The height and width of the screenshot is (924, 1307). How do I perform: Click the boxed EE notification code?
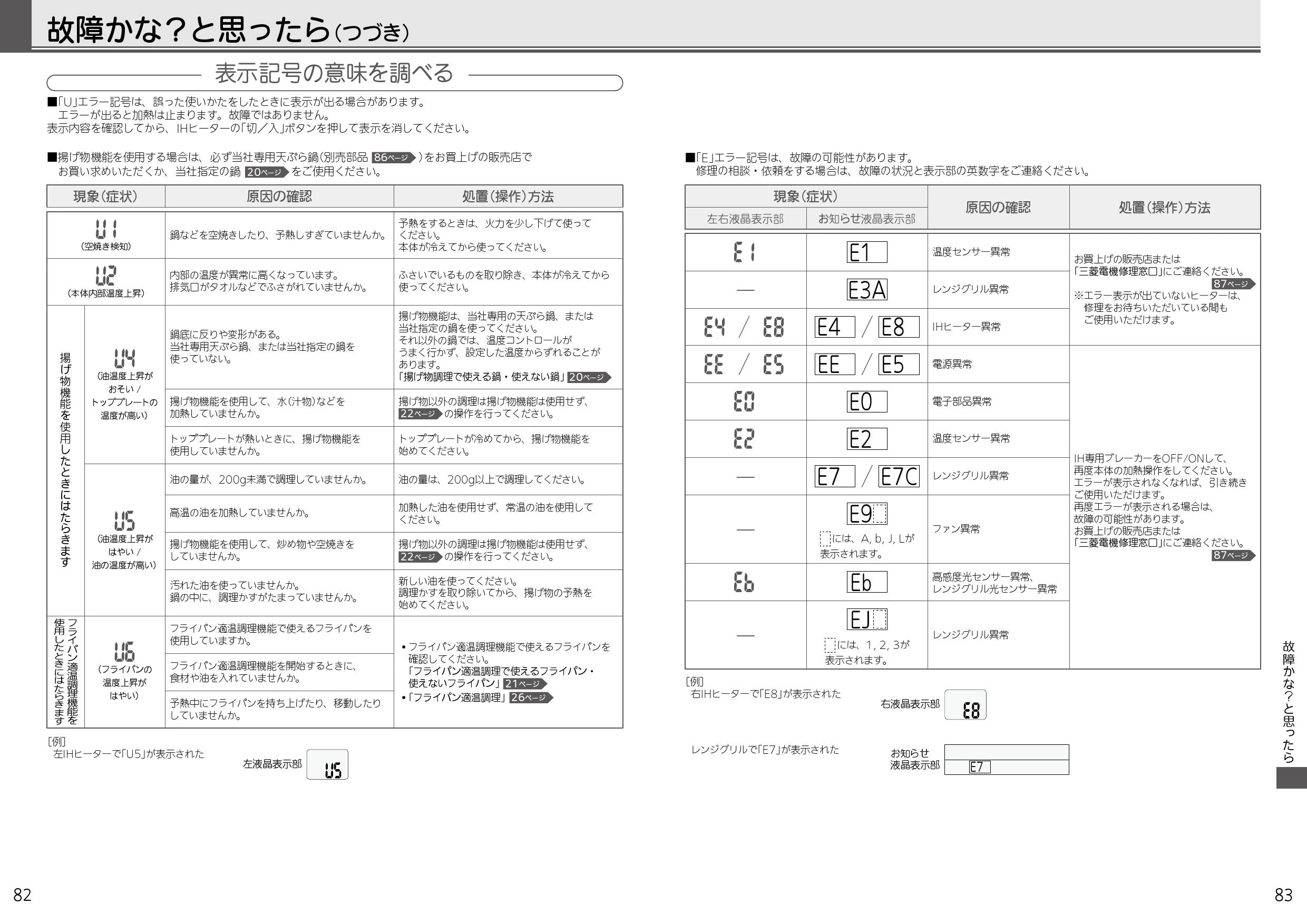834,364
